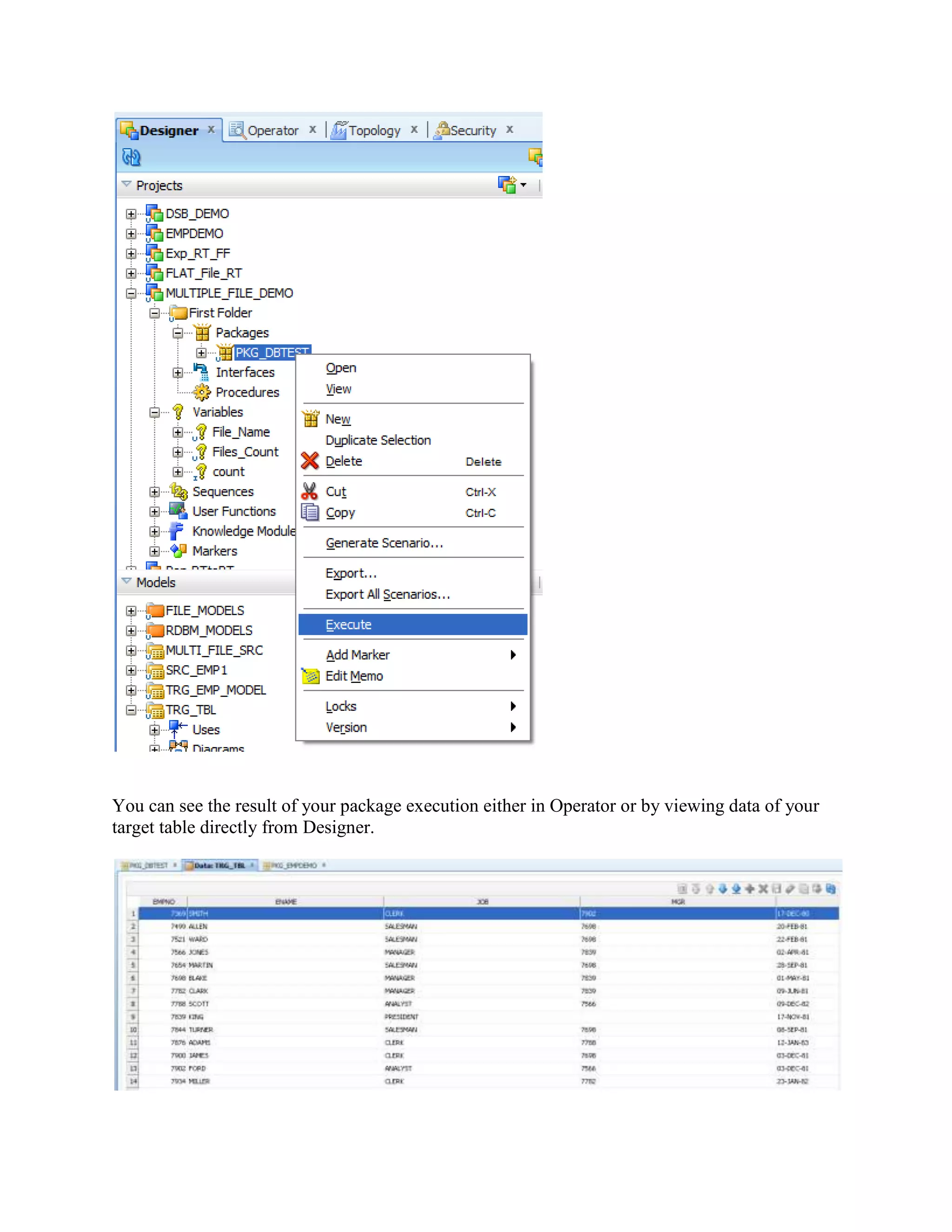Choose Generate Scenario... in context menu
The image size is (952, 1232).
(413, 543)
